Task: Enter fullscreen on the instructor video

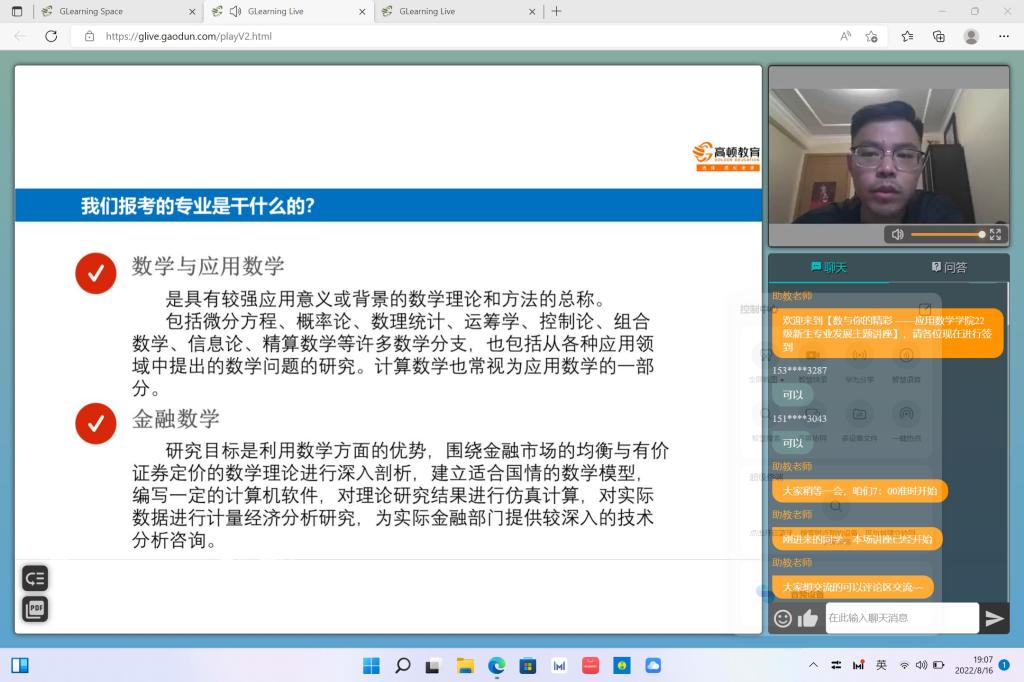Action: point(995,234)
